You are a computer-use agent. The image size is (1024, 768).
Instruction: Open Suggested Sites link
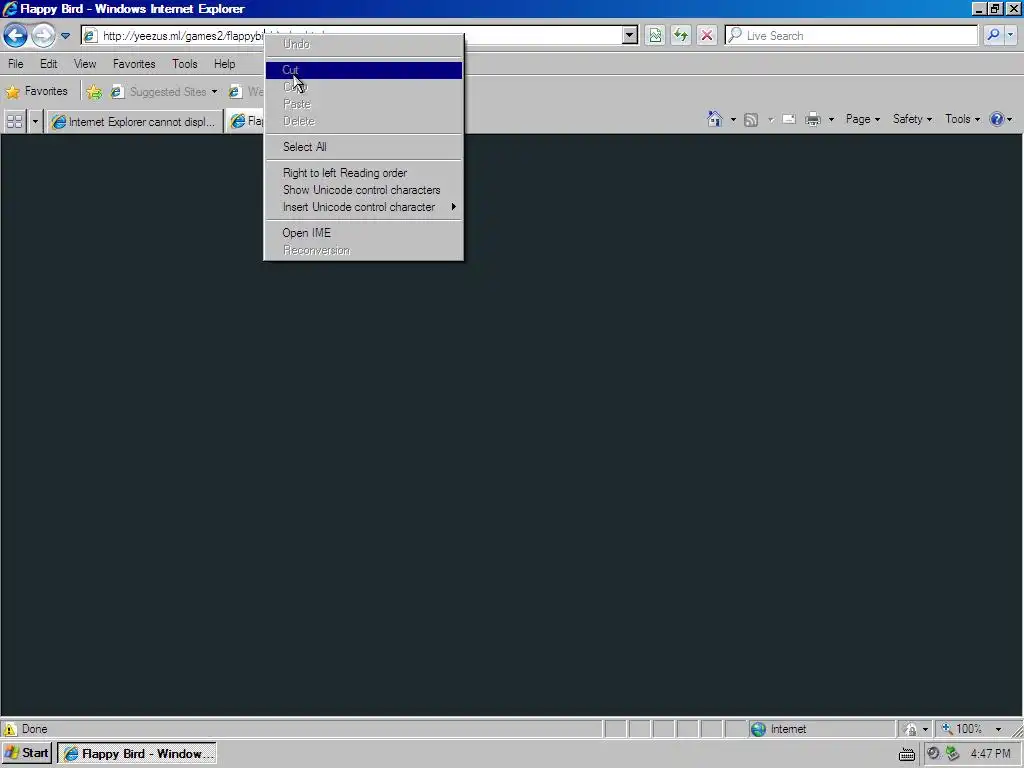click(x=164, y=92)
